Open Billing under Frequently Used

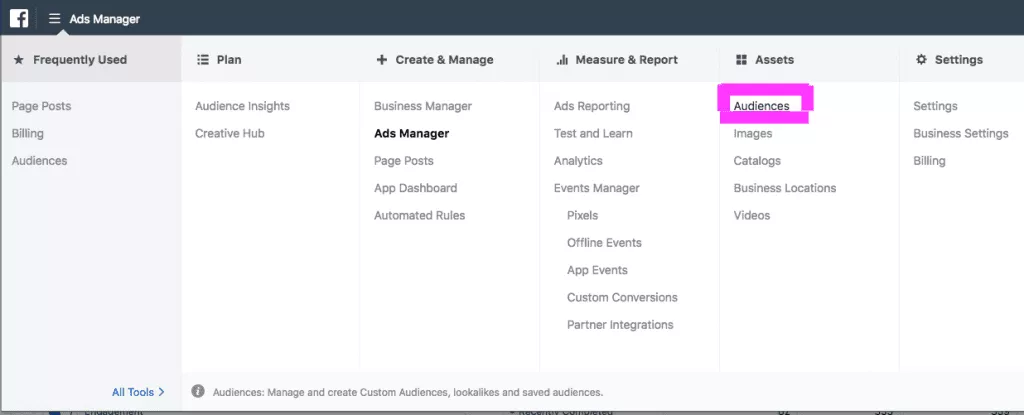(x=27, y=133)
